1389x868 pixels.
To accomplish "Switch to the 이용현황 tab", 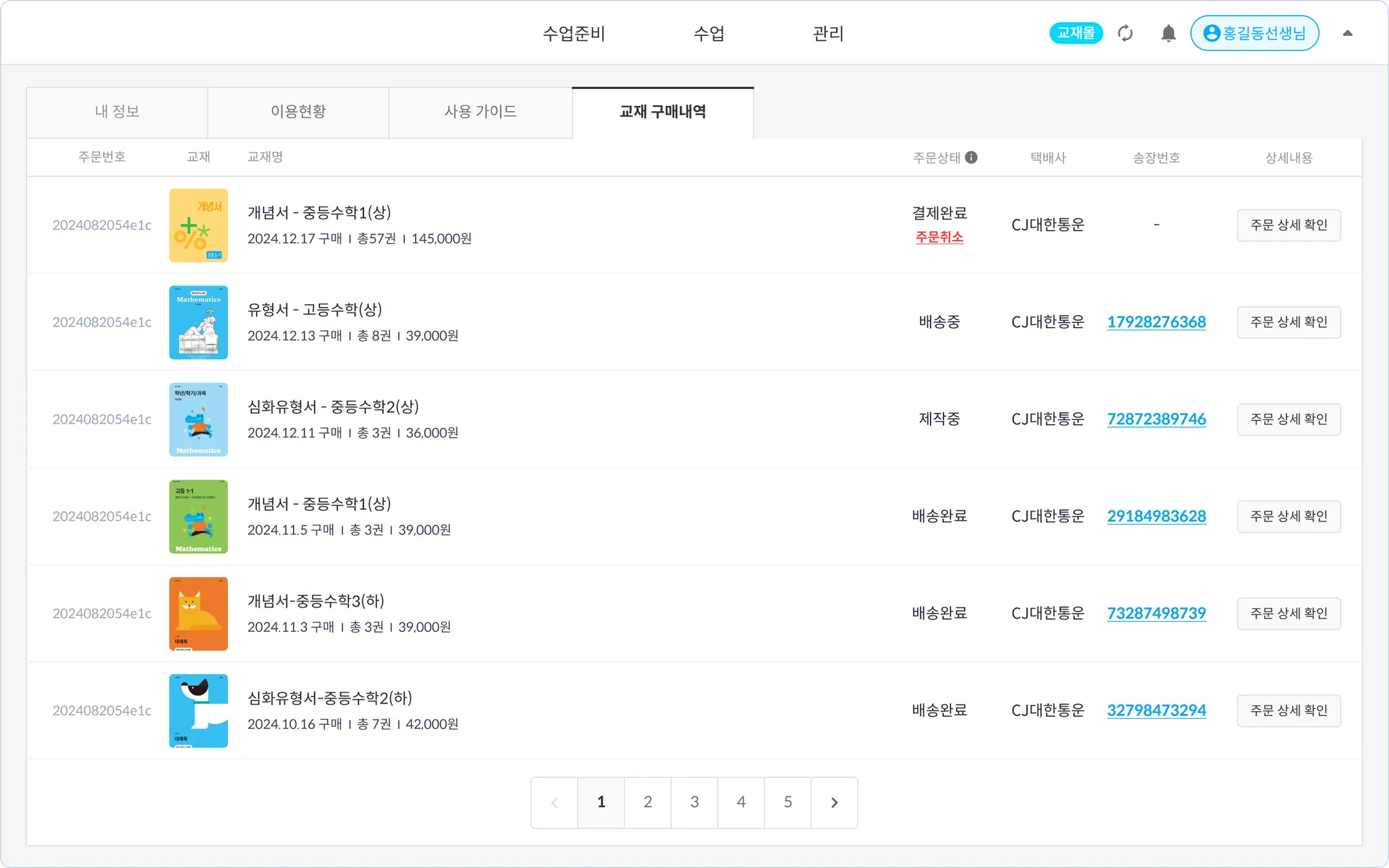I will [x=298, y=112].
